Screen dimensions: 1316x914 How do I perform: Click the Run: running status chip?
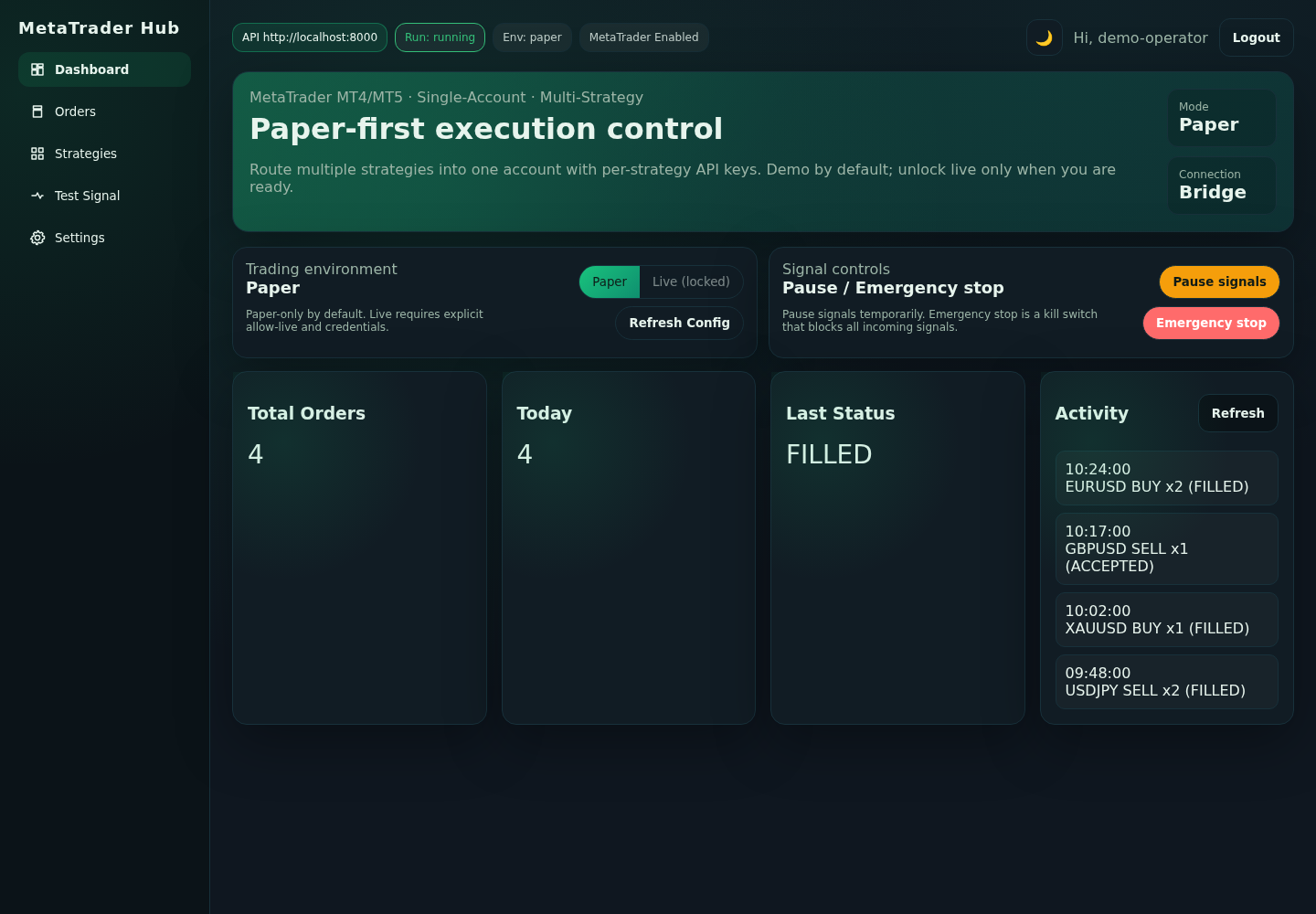coord(440,37)
